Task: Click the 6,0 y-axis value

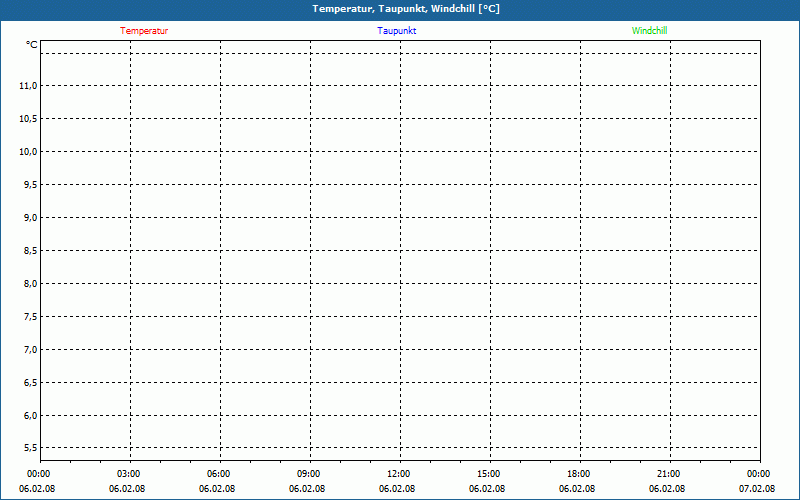Action: point(31,415)
